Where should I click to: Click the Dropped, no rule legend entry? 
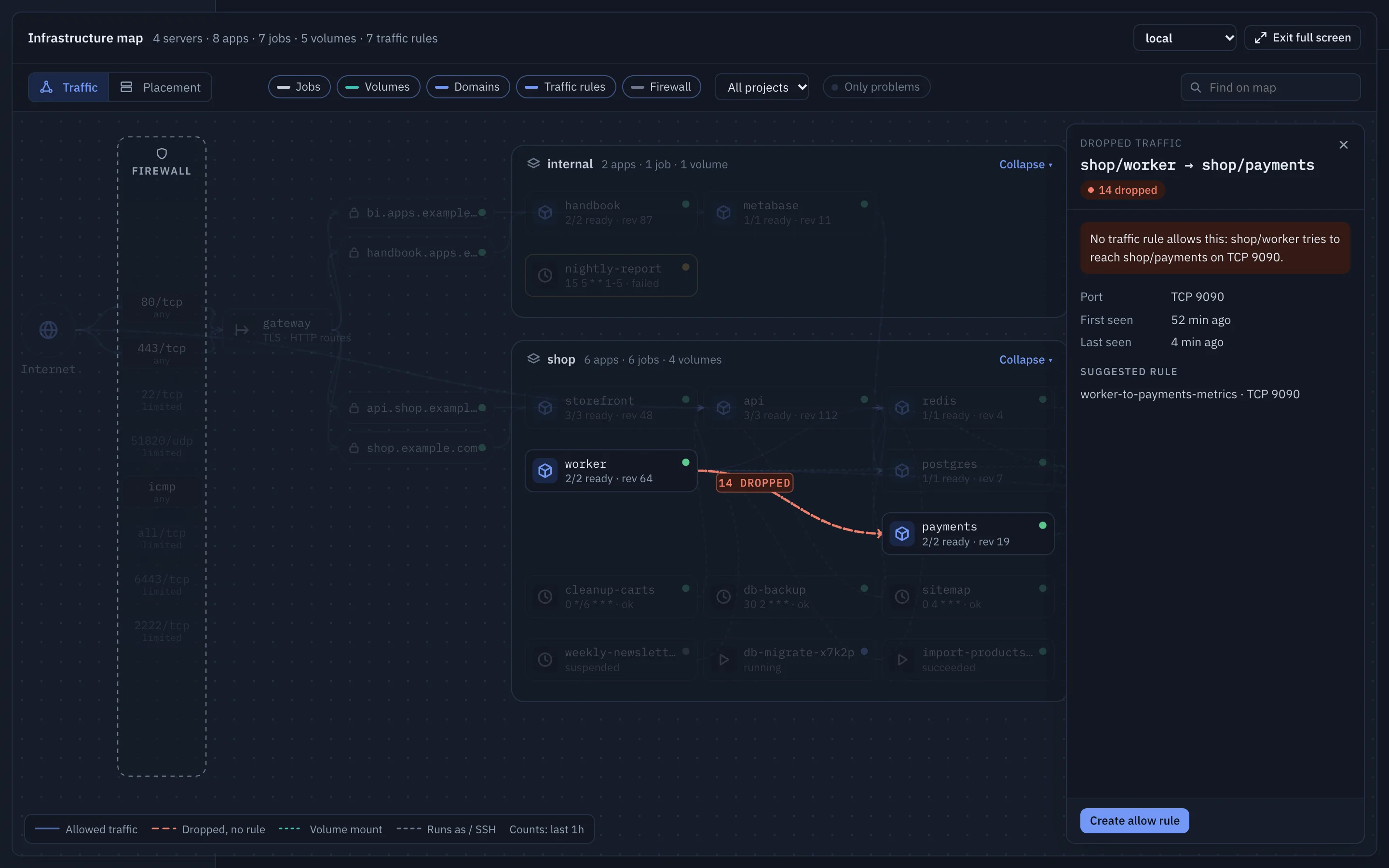pyautogui.click(x=208, y=829)
